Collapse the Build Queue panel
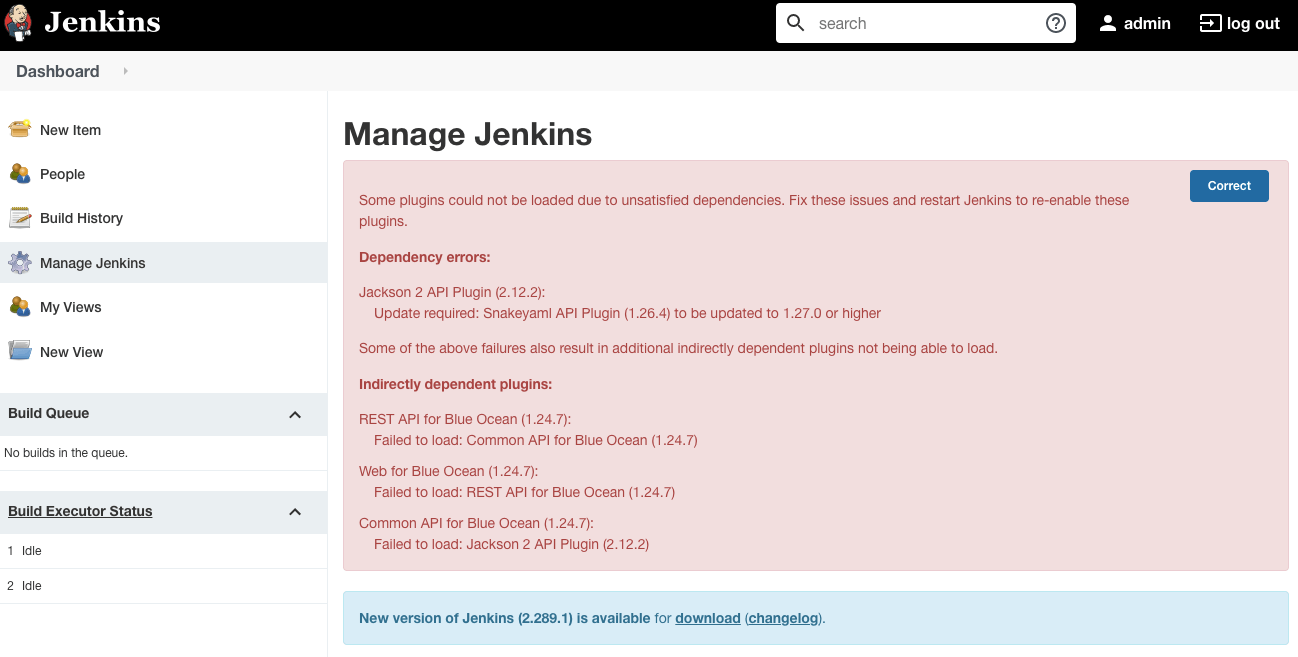1298x657 pixels. coord(295,414)
